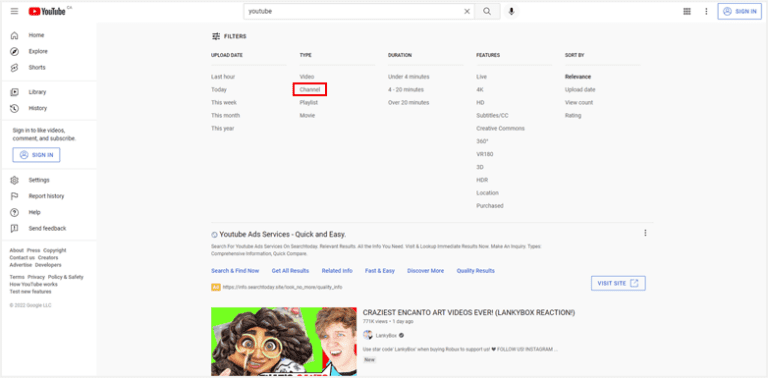
Task: Filter duration Under 4 minutes
Action: 408,77
